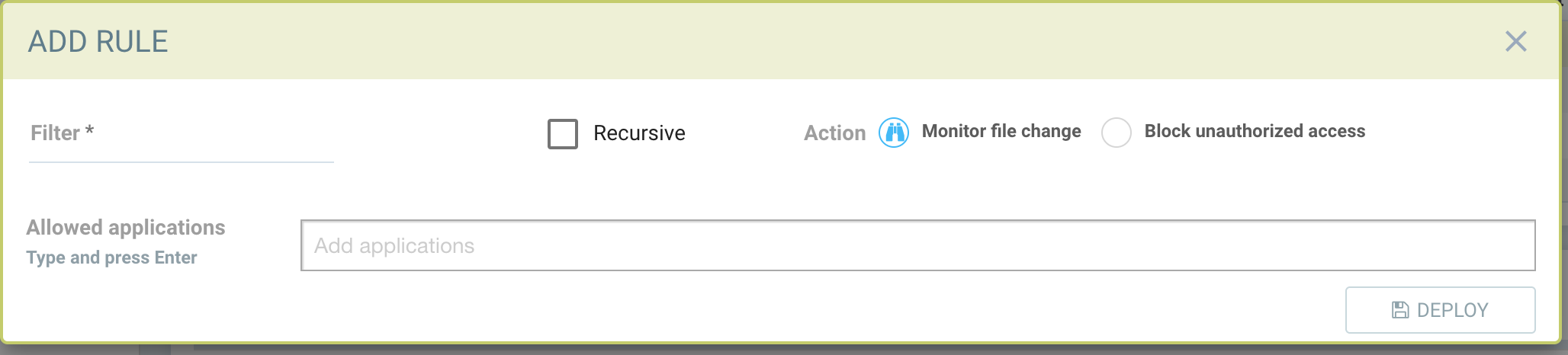The width and height of the screenshot is (1568, 355).
Task: Select the Monitor file change text label
Action: tap(1001, 131)
